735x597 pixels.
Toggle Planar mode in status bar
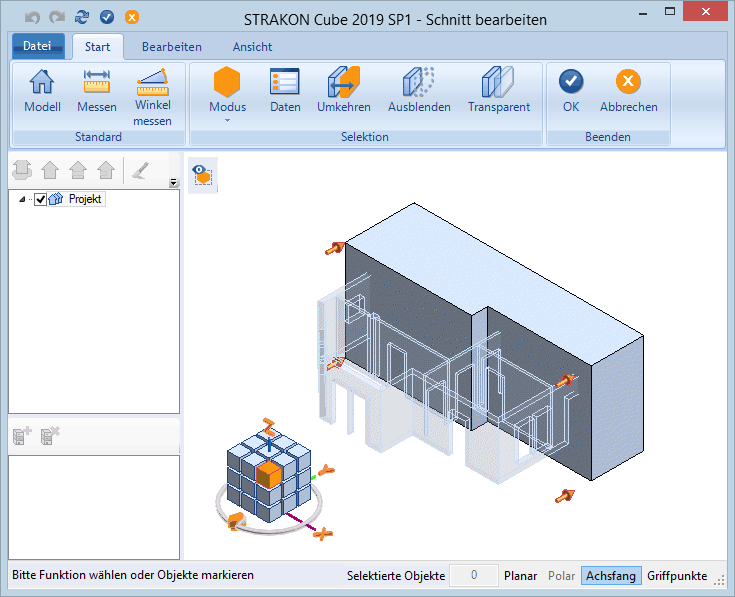click(x=520, y=575)
